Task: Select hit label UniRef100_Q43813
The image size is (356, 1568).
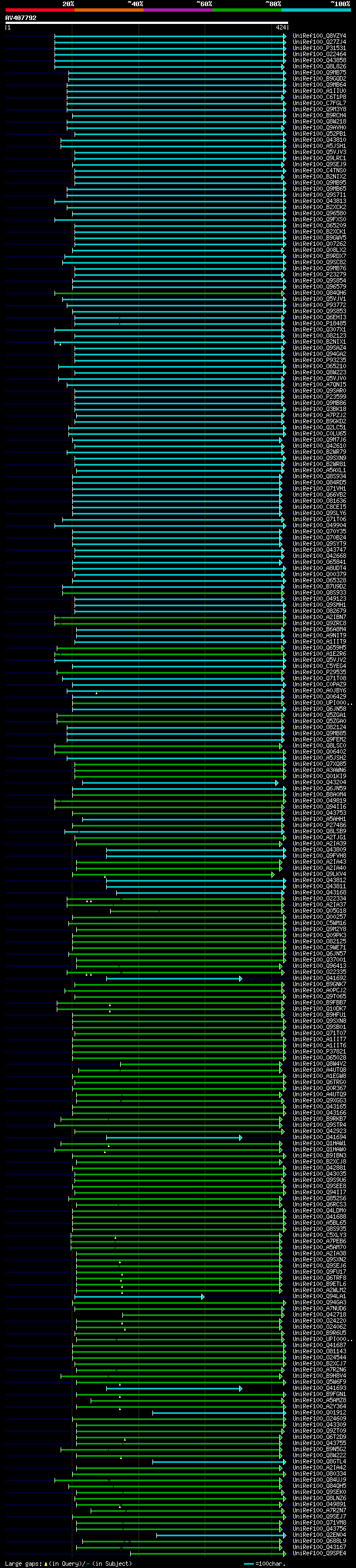Action: coord(319,201)
